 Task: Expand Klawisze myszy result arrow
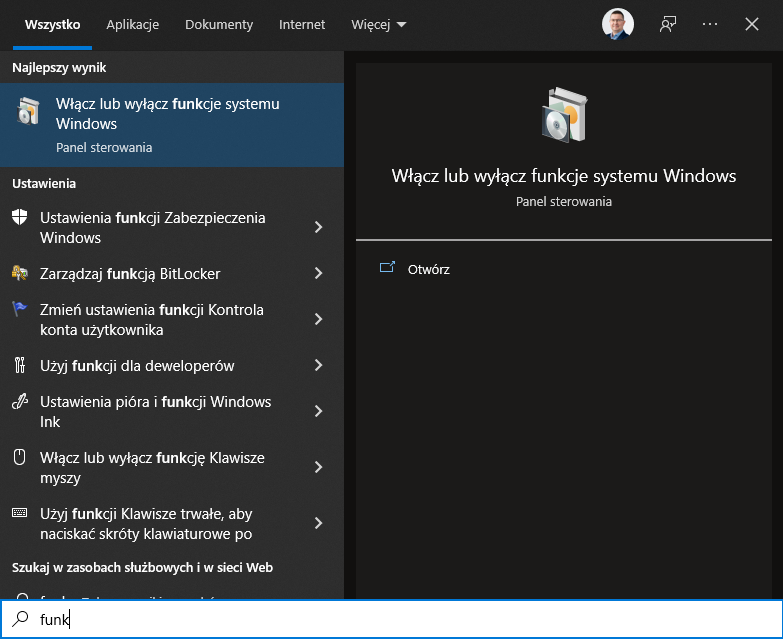318,467
